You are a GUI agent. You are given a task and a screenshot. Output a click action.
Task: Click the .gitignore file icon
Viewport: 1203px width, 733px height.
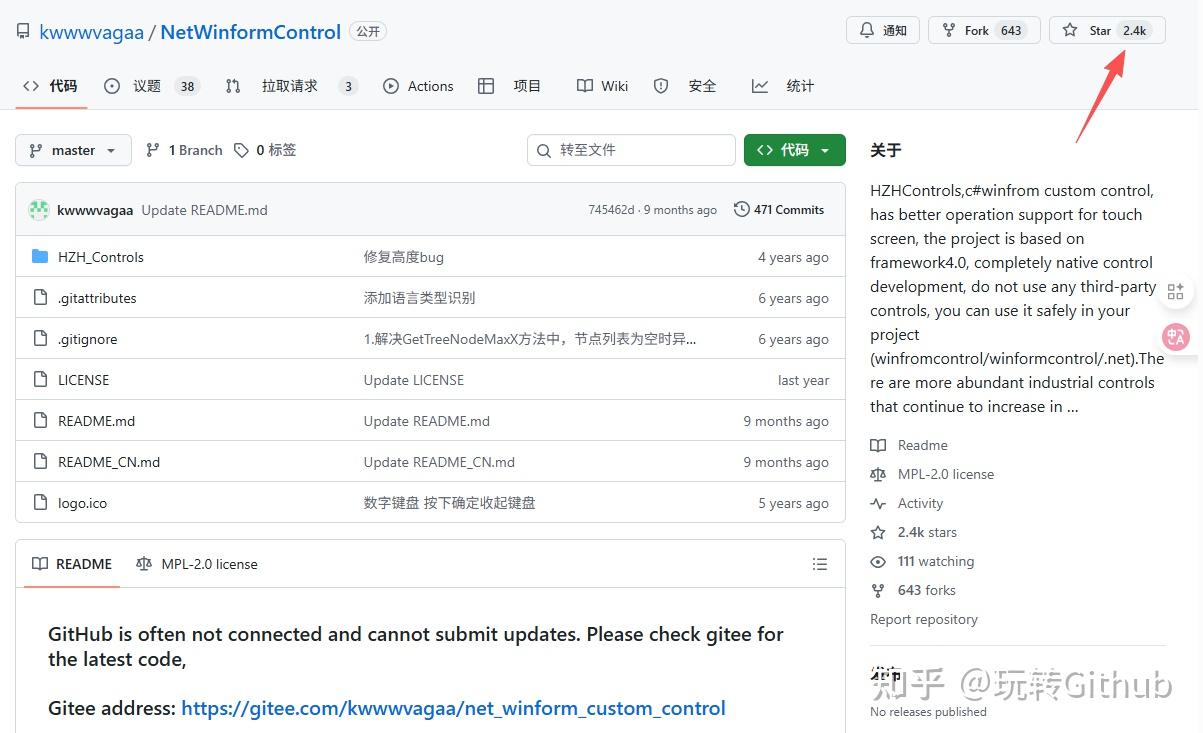40,339
